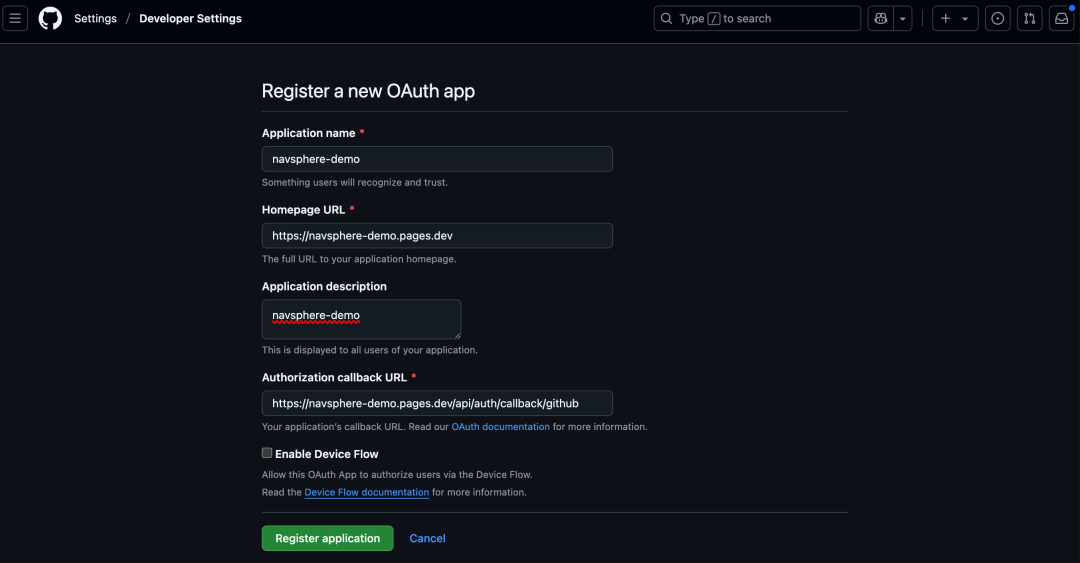
Task: Open the OAuth documentation link
Action: (x=500, y=427)
